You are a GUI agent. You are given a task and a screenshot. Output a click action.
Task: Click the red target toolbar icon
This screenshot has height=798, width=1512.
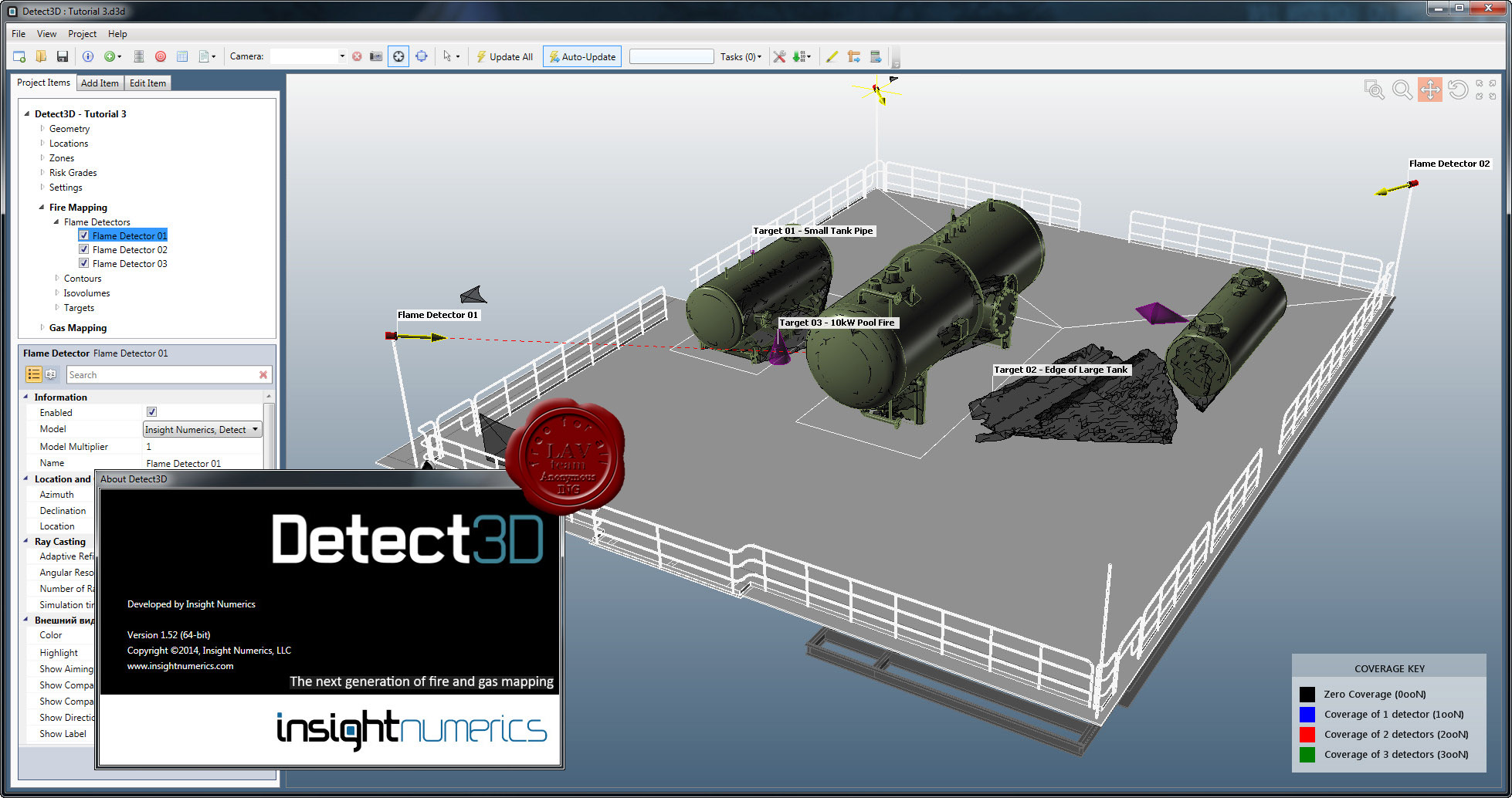tap(161, 56)
